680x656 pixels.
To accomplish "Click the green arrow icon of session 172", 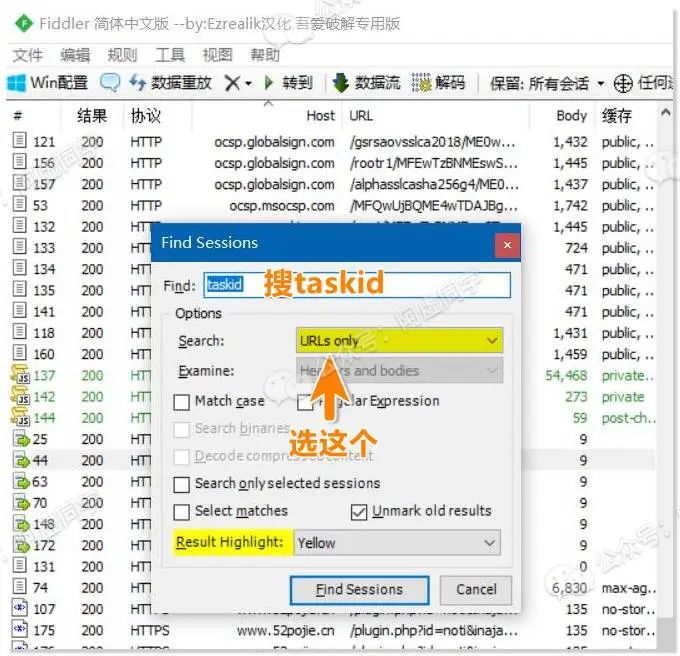I will click(21, 545).
